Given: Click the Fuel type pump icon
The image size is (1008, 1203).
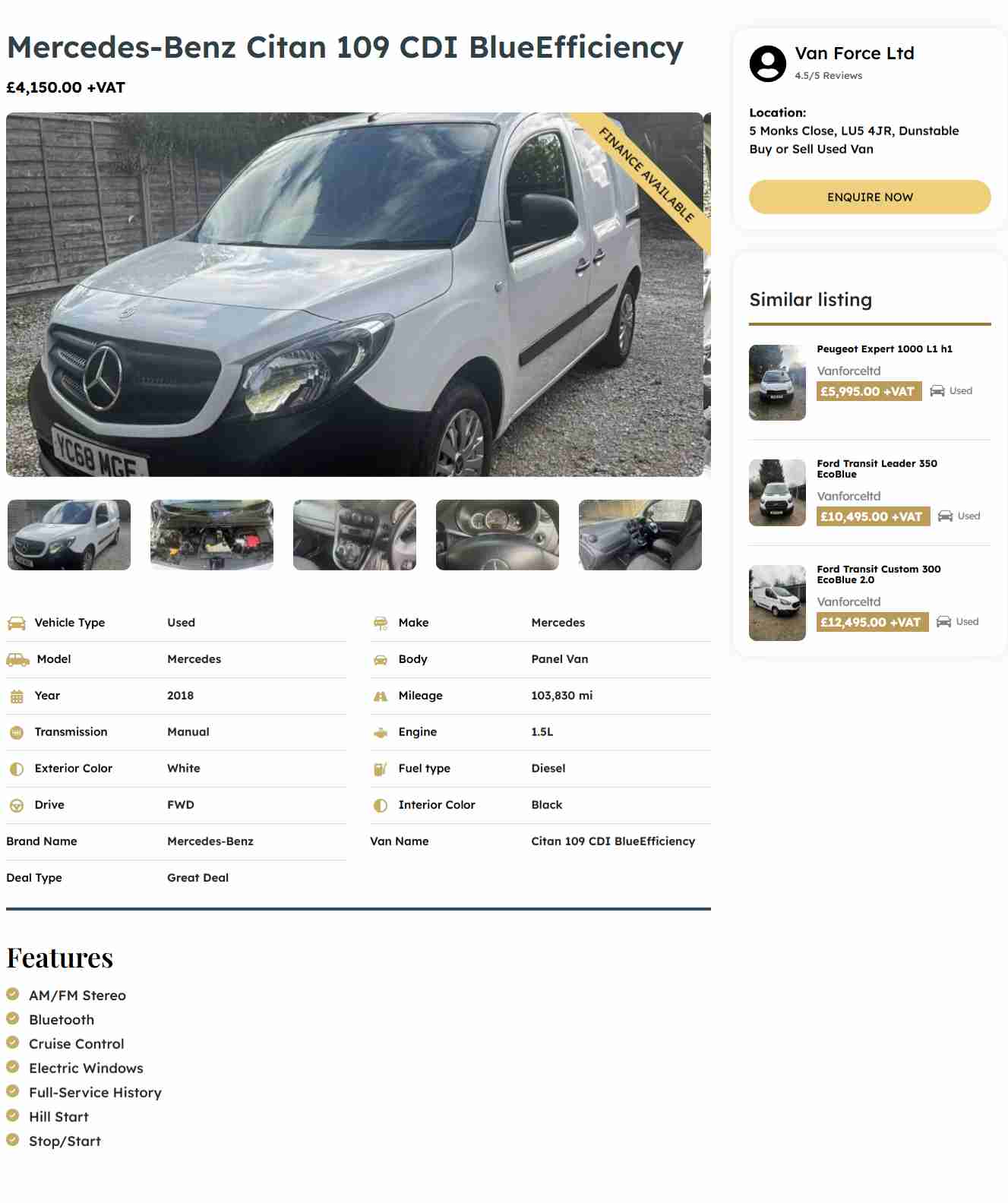Looking at the screenshot, I should click(x=381, y=769).
